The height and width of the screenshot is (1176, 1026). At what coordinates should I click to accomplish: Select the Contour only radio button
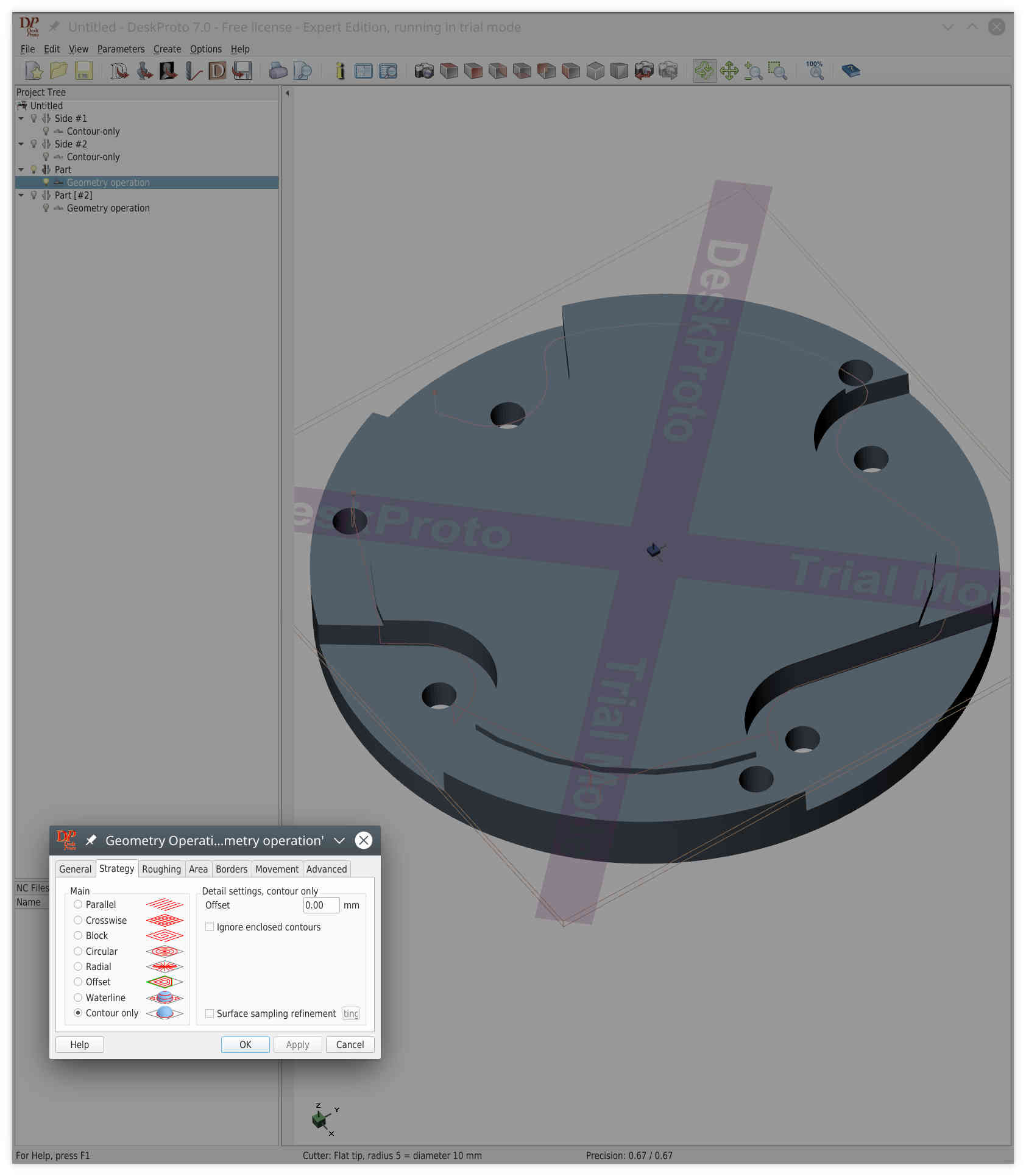coord(78,1013)
